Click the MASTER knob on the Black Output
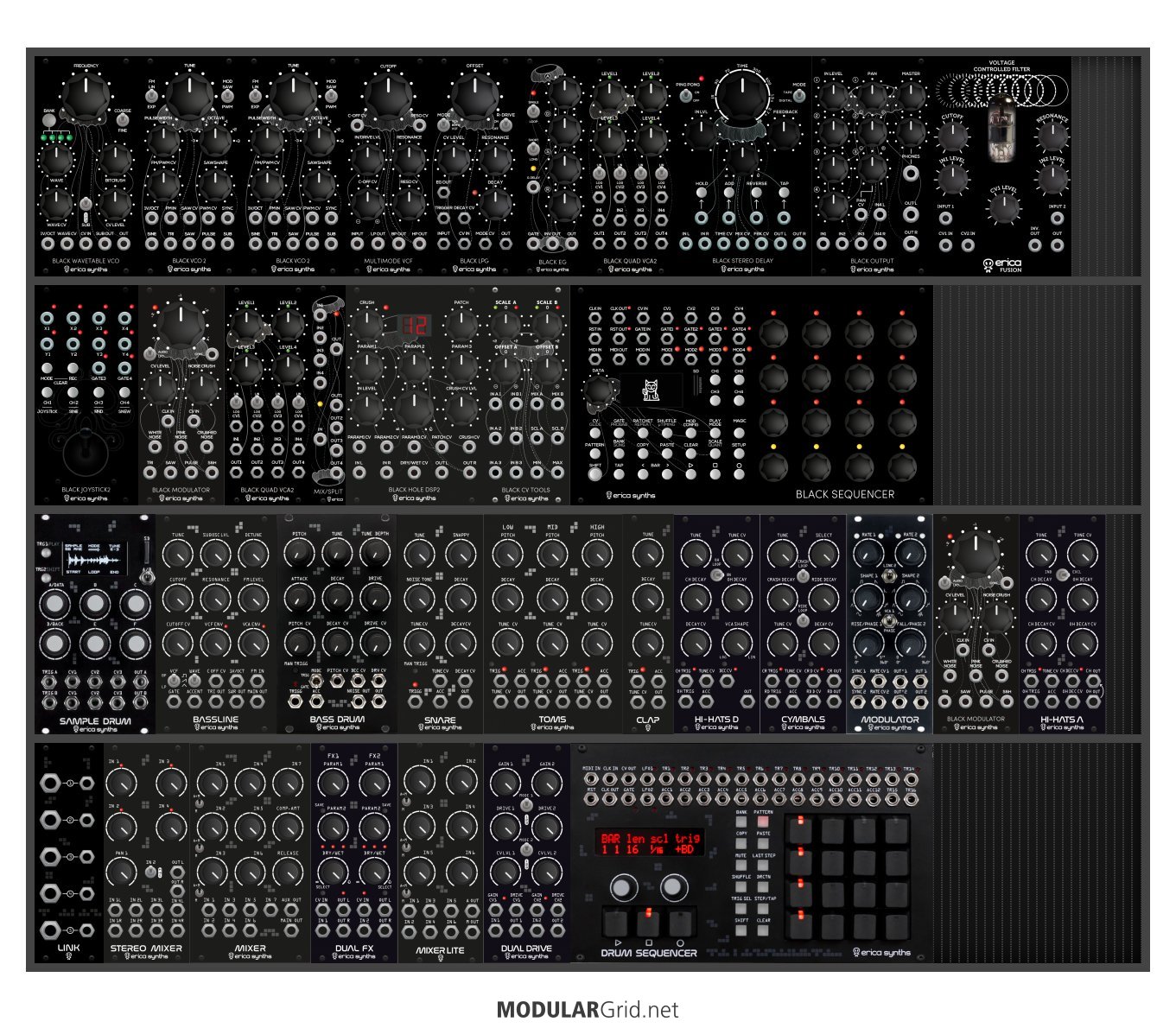Image resolution: width=1176 pixels, height=1028 pixels. click(911, 95)
